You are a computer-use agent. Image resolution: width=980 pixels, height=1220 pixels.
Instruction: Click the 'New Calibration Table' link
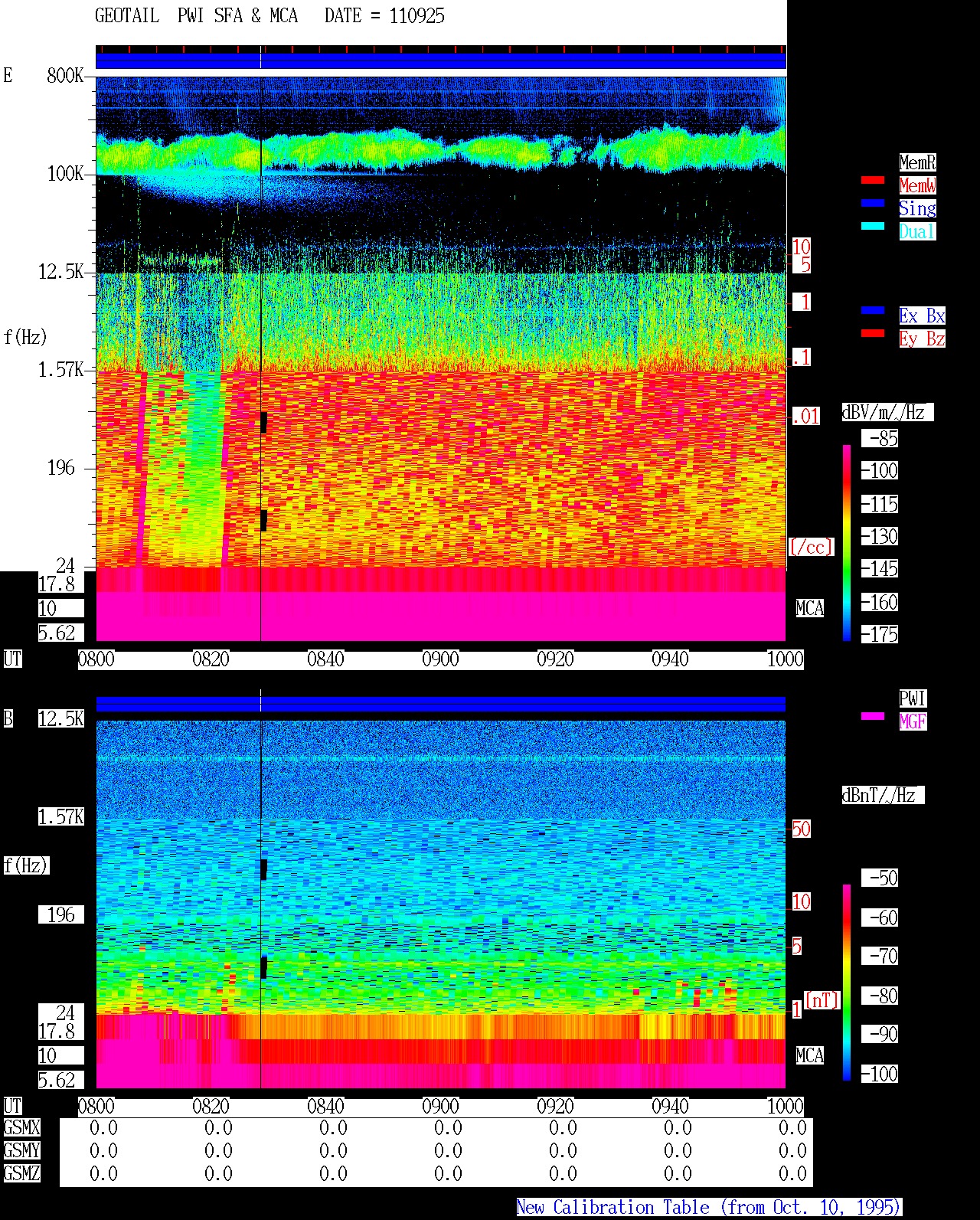coord(709,1208)
